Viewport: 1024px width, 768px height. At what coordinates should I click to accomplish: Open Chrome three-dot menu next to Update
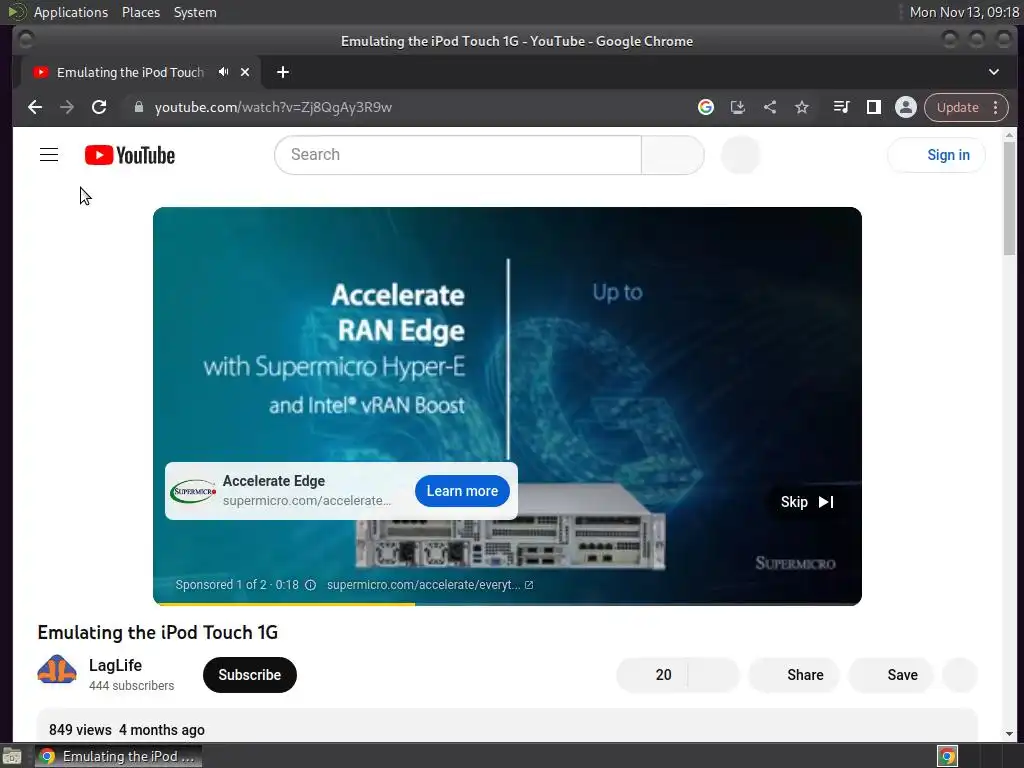click(x=995, y=107)
